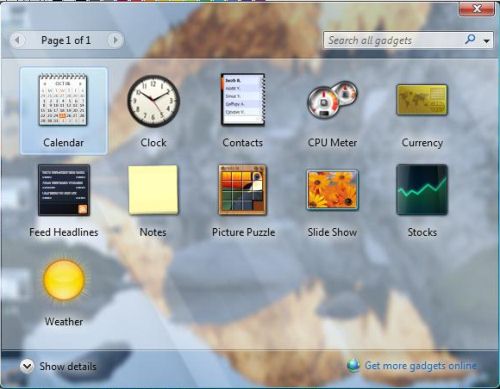Go to the next gadgets page

115,40
